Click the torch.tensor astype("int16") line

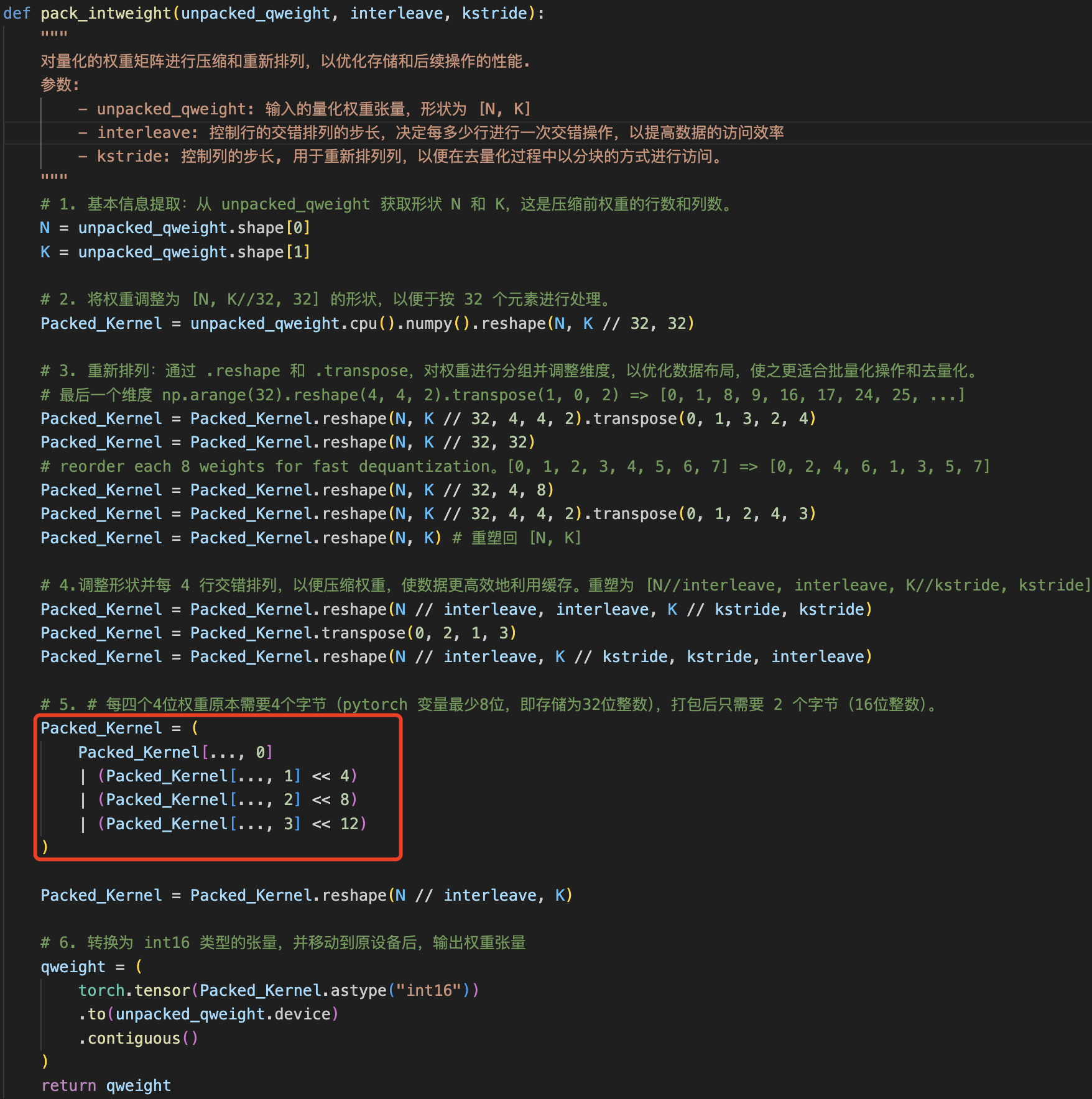click(279, 990)
